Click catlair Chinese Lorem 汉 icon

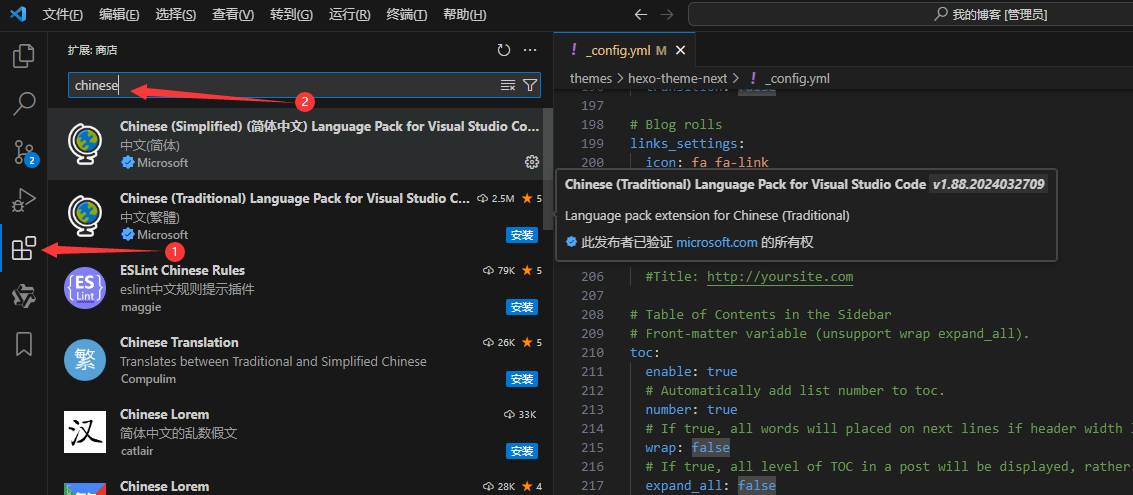[x=85, y=431]
